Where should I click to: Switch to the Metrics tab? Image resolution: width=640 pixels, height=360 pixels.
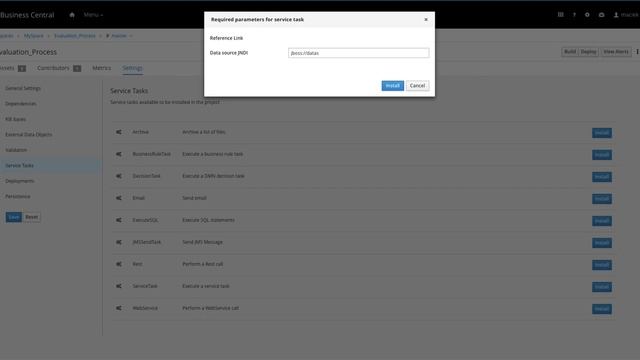[102, 68]
